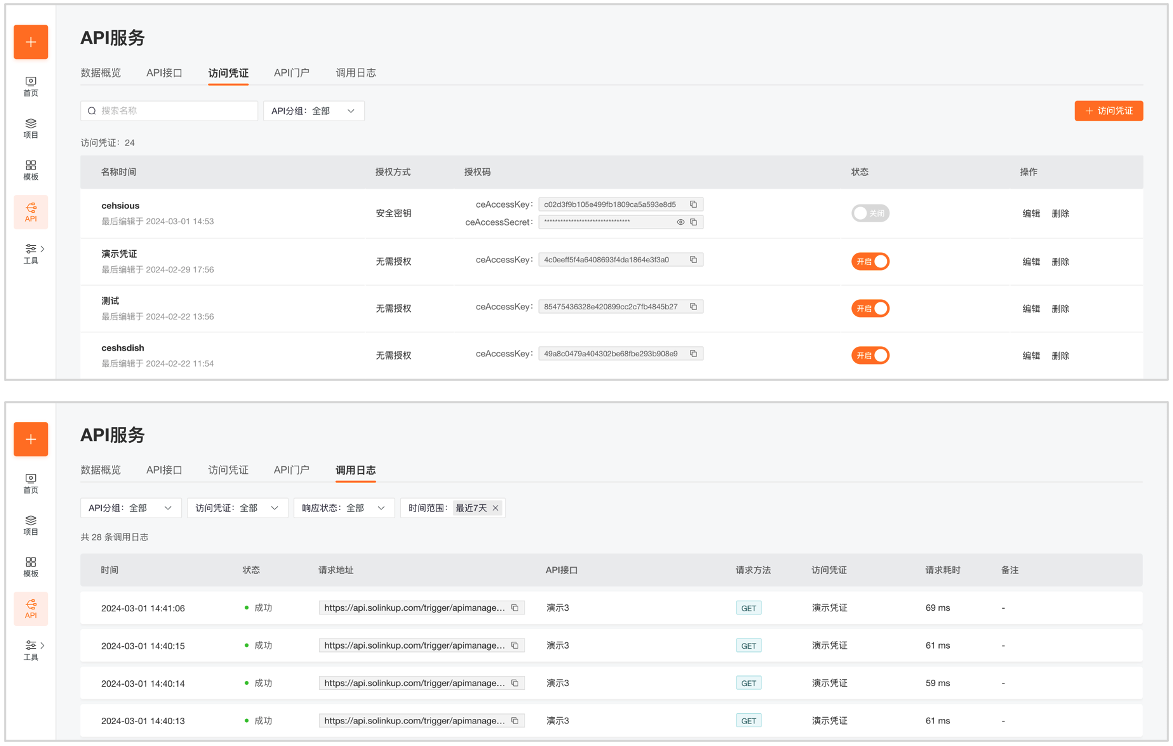
Task: Copy the cehsious ceAccessKey value
Action: (693, 204)
